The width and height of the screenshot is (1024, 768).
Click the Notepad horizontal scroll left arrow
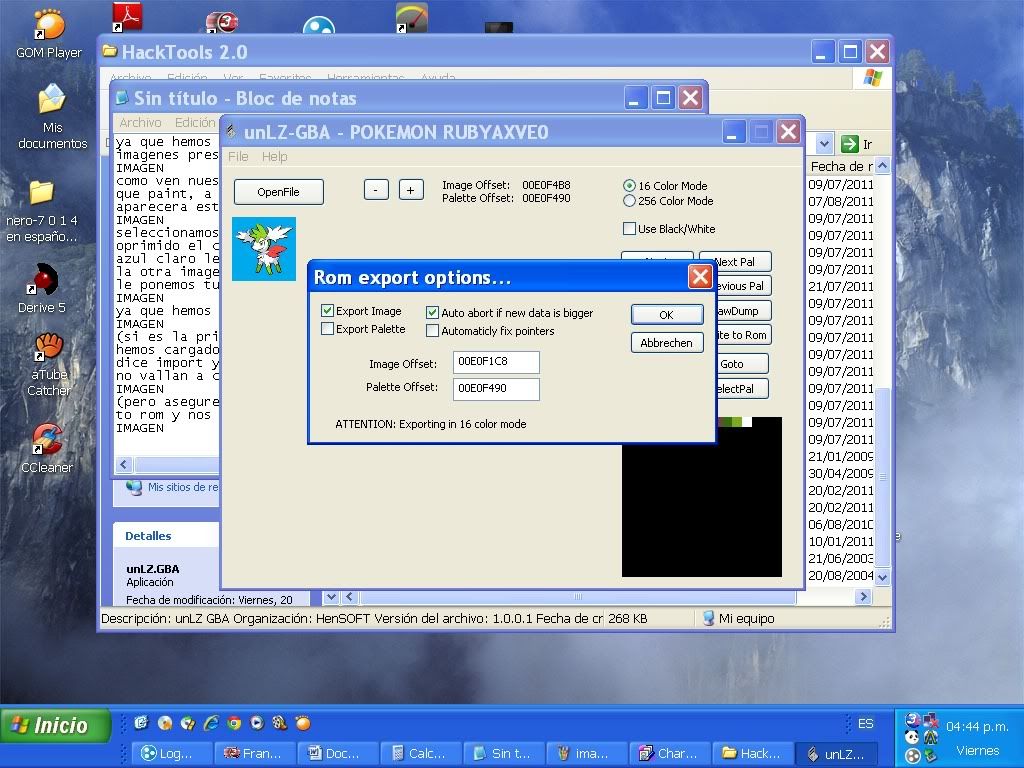[124, 464]
